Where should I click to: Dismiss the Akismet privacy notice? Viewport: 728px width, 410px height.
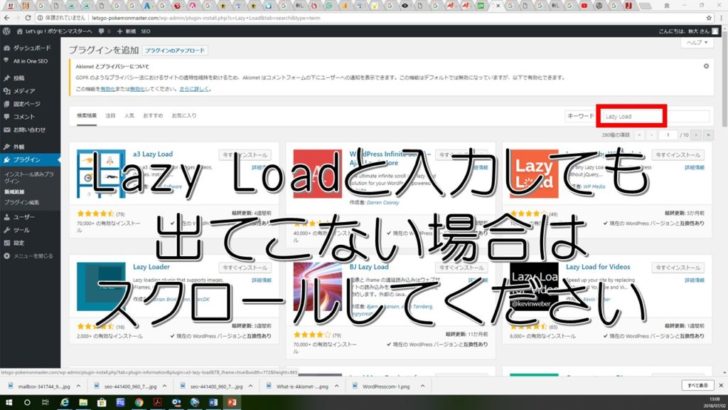pos(706,66)
